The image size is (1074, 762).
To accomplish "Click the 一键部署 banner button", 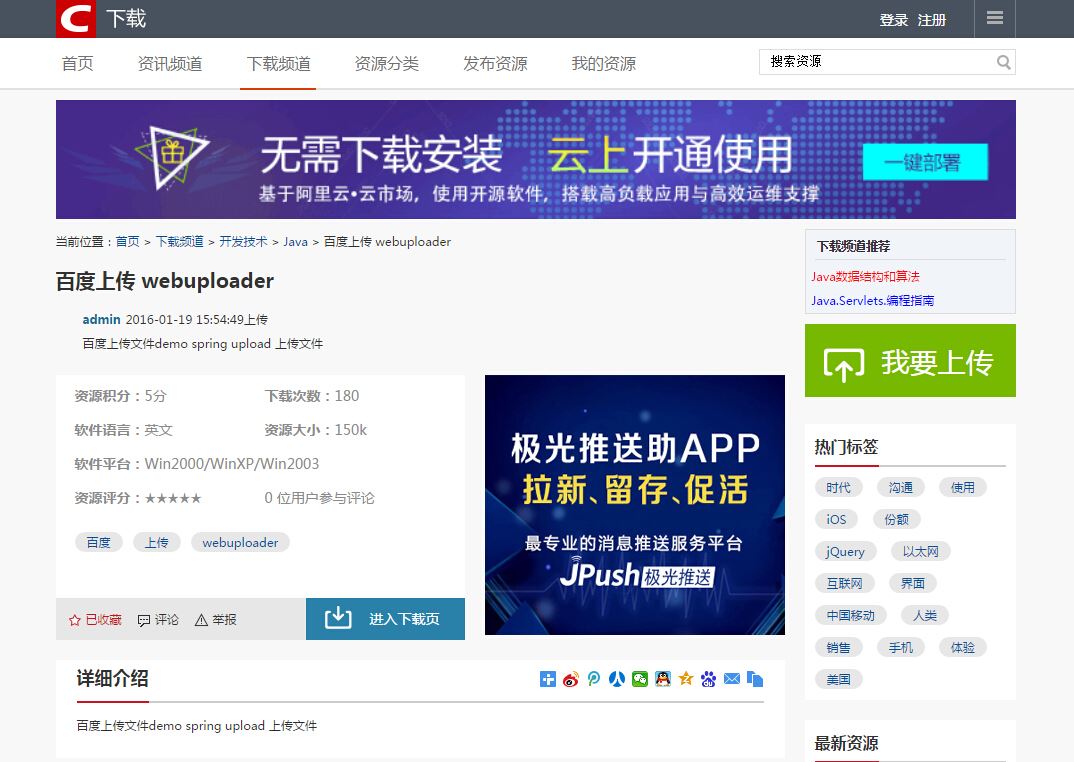I will (925, 162).
